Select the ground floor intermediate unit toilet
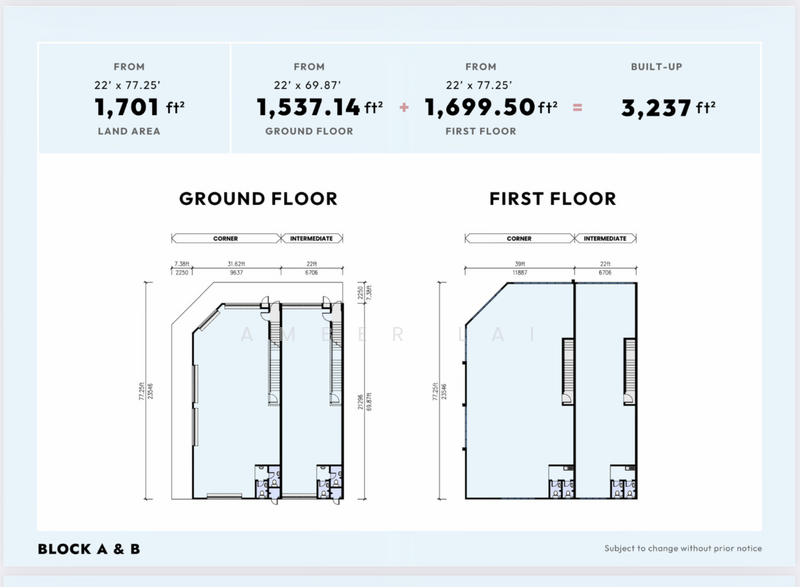This screenshot has height=587, width=800. point(326,480)
